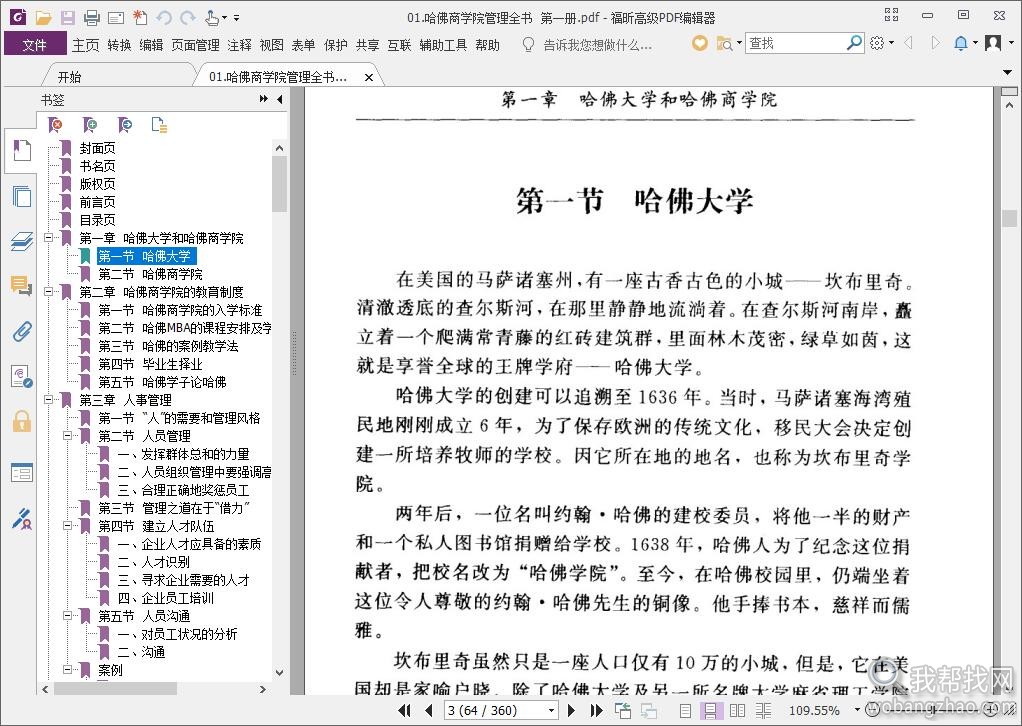Open the Digital Signatures sidebar icon
The height and width of the screenshot is (726, 1022).
(x=22, y=377)
